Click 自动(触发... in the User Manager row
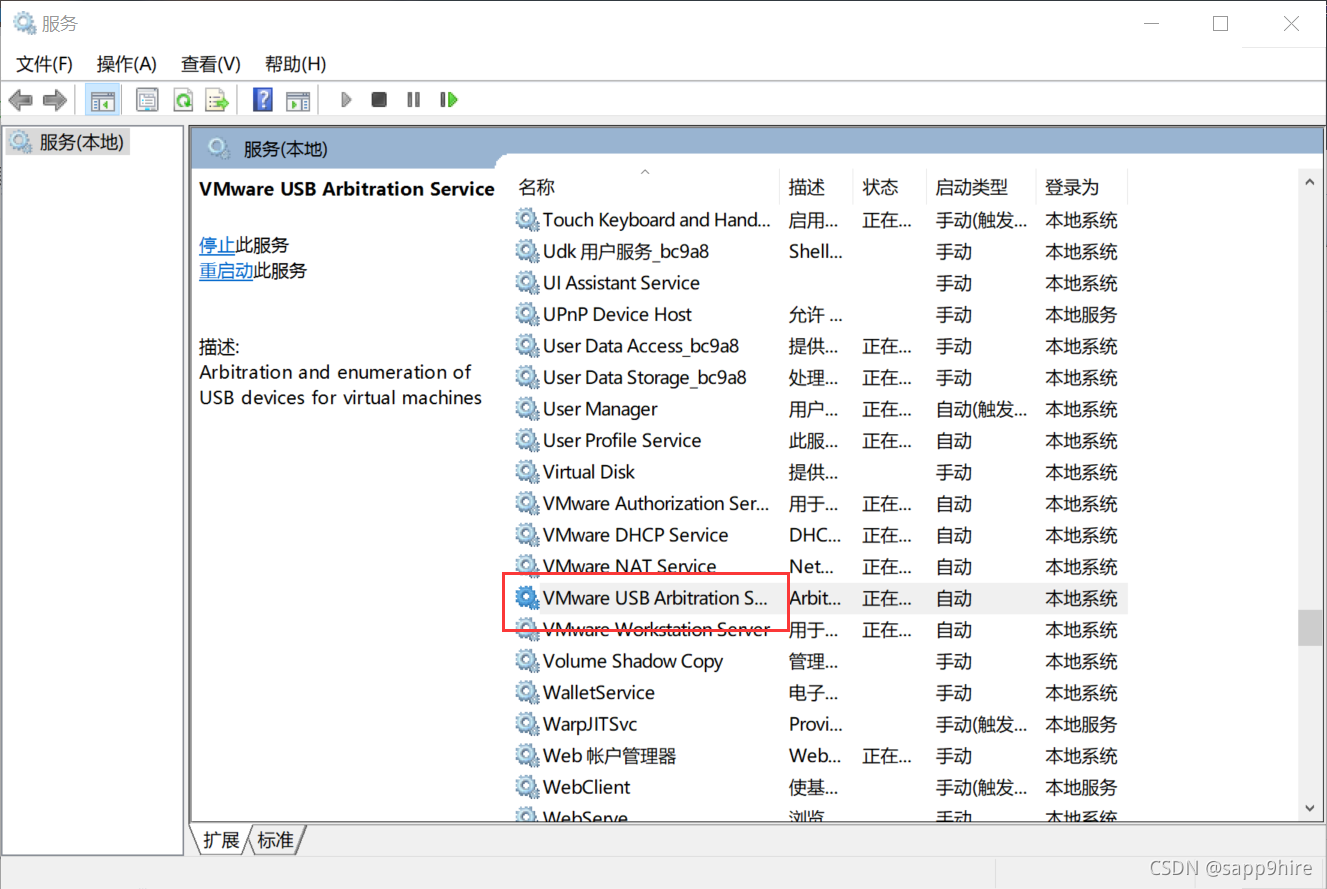The height and width of the screenshot is (889, 1327). pyautogui.click(x=981, y=409)
